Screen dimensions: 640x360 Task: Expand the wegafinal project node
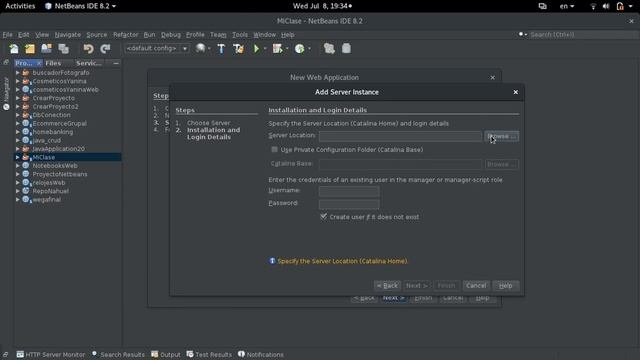pos(18,200)
